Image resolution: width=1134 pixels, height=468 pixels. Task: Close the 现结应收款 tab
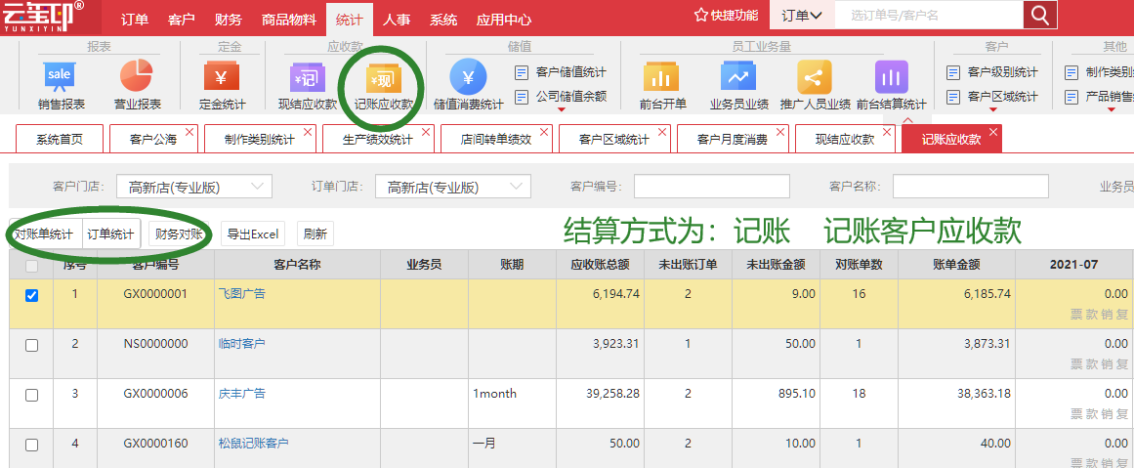click(x=887, y=131)
